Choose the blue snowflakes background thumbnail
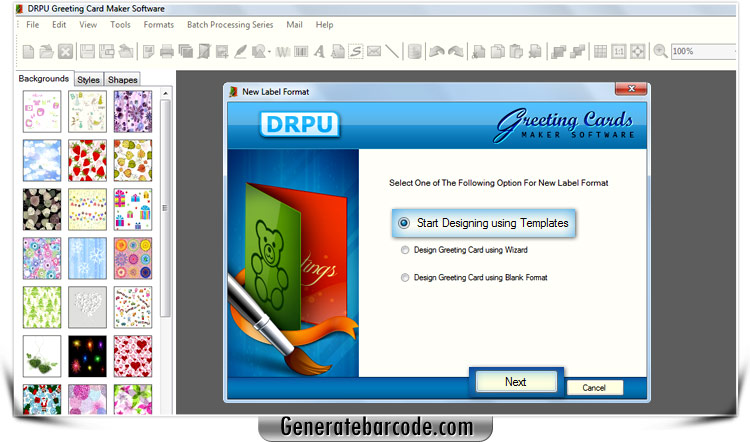Image resolution: width=750 pixels, height=442 pixels. click(x=87, y=258)
